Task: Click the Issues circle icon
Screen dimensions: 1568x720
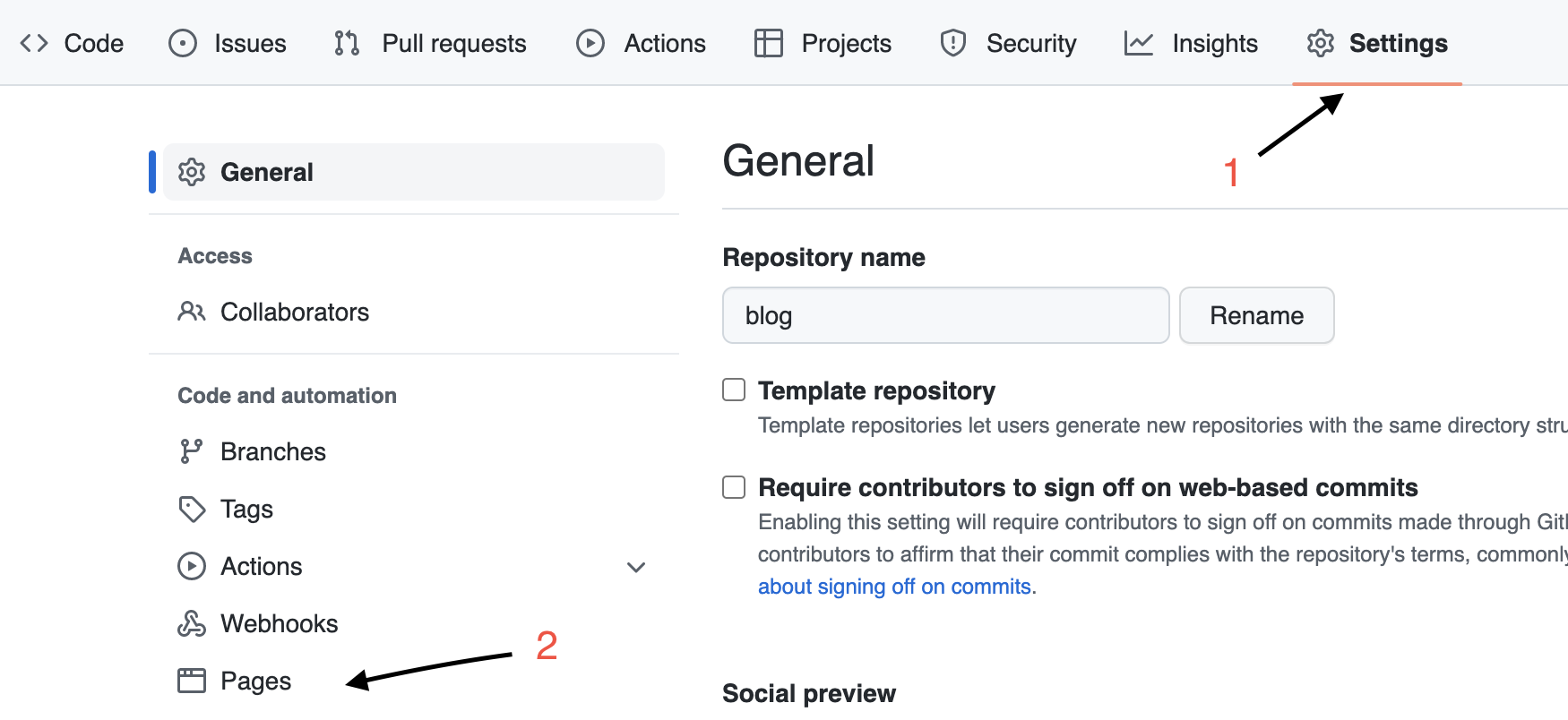Action: [x=183, y=43]
